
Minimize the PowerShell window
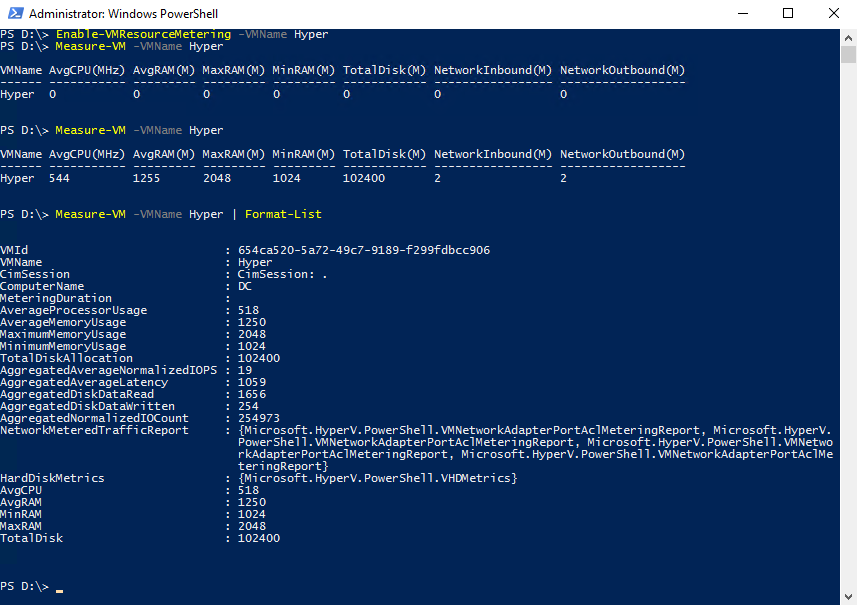(741, 14)
